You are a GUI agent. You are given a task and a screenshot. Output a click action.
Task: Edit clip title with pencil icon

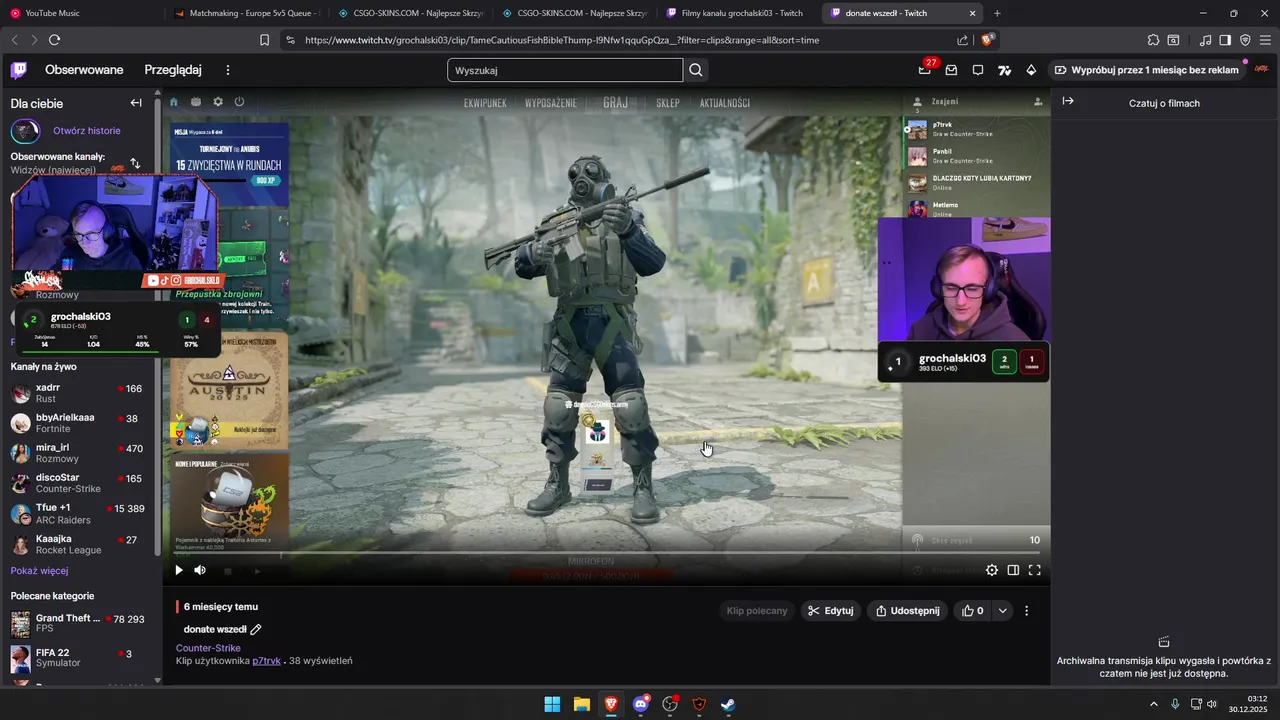[x=256, y=629]
